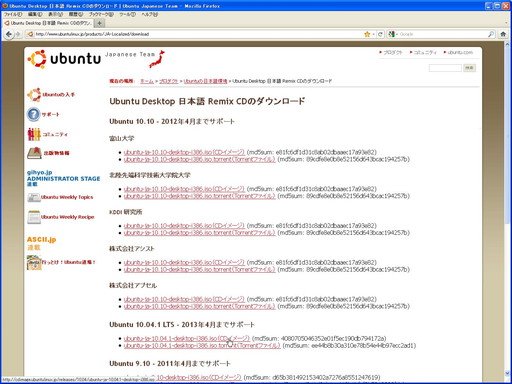Image resolution: width=512 pixels, height=384 pixels.
Task: Open the tab list dropdown arrow
Action: coord(506,23)
